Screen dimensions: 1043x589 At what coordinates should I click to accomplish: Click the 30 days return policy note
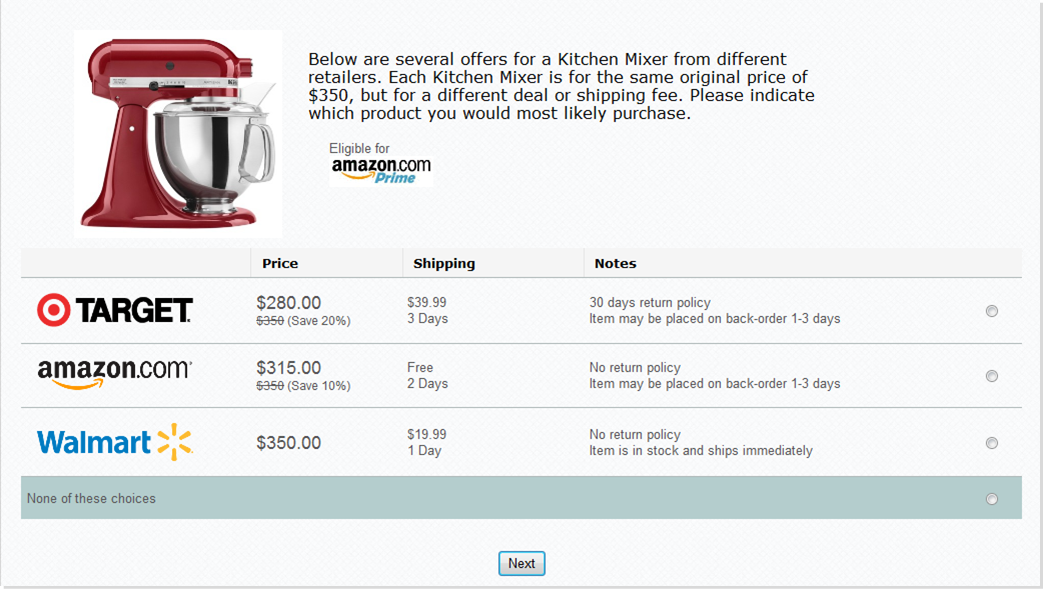click(650, 303)
